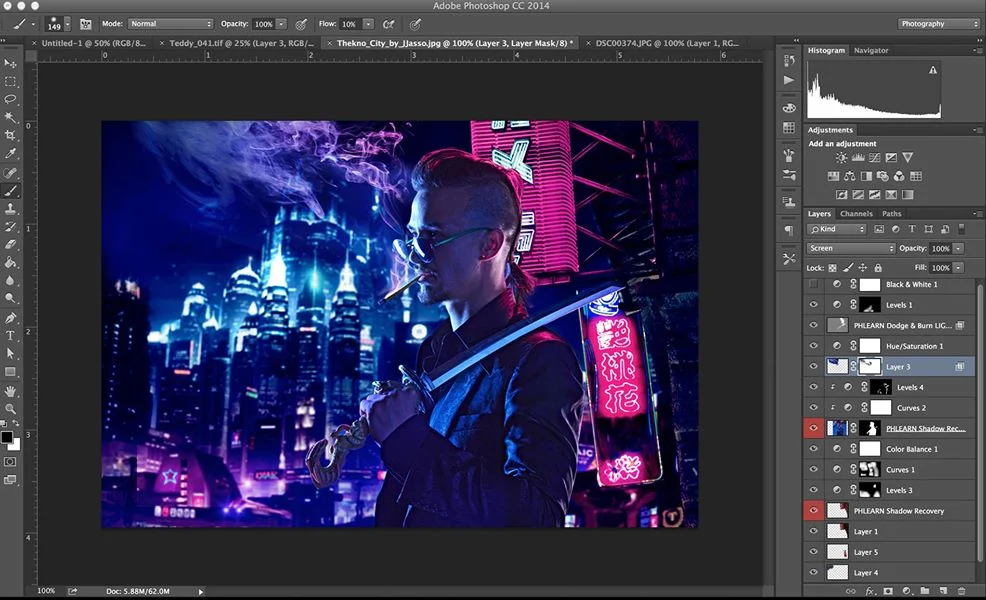
Task: Delete layer with trash icon
Action: [961, 591]
